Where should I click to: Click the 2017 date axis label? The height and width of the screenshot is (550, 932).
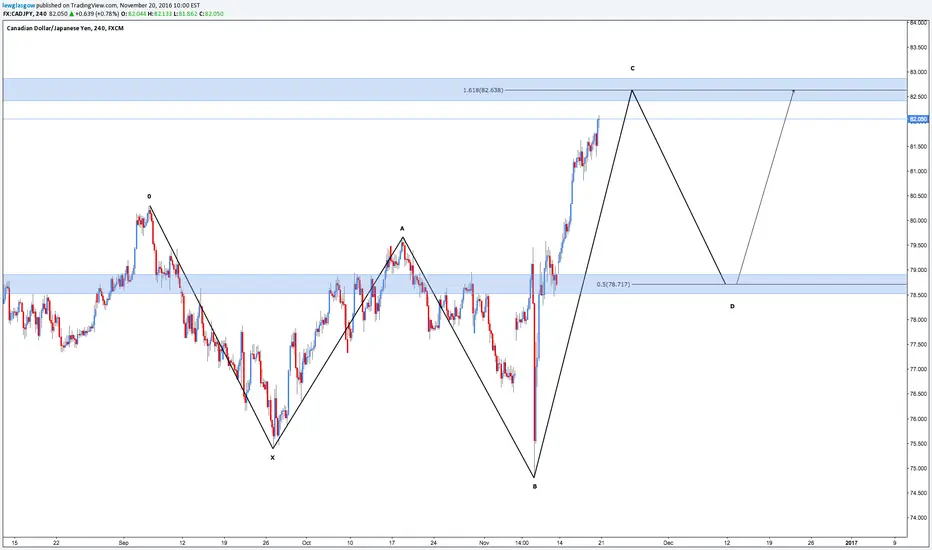851,542
